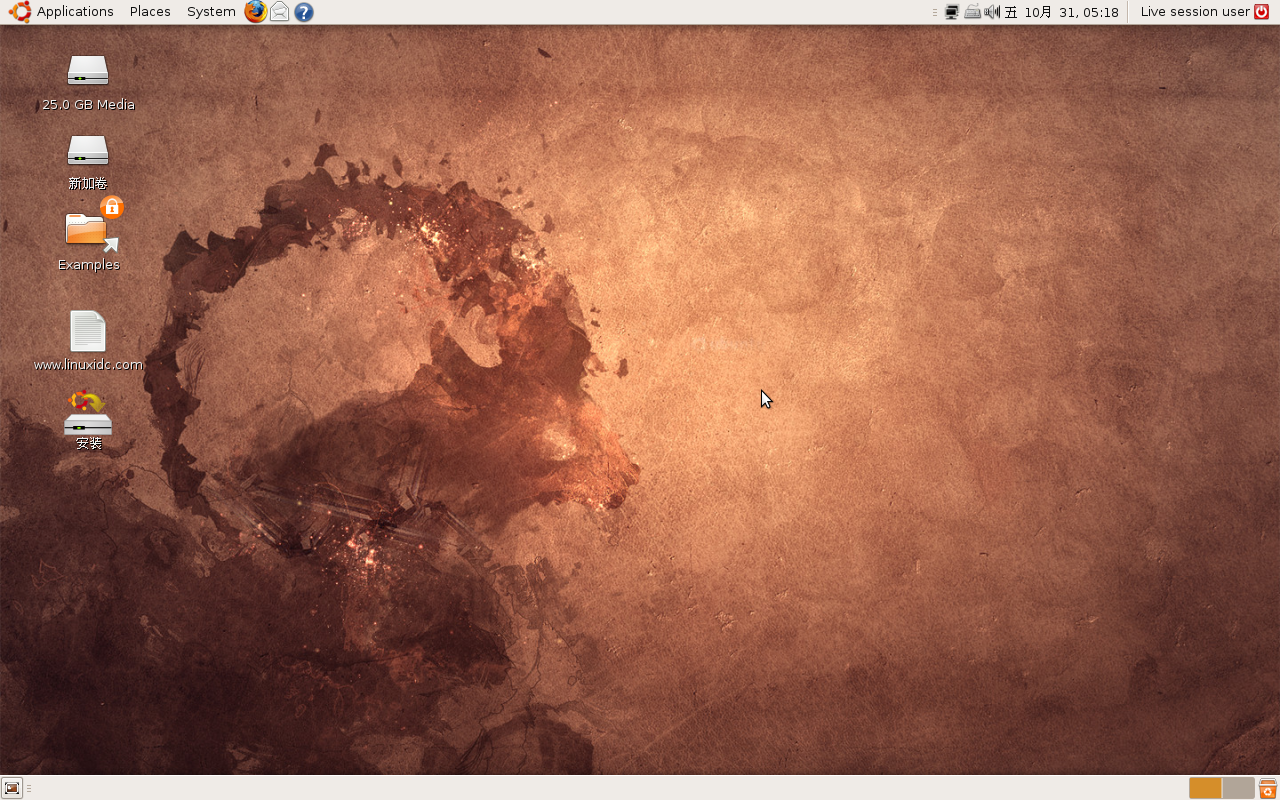Select the www.linuxidc.com text file

click(88, 332)
